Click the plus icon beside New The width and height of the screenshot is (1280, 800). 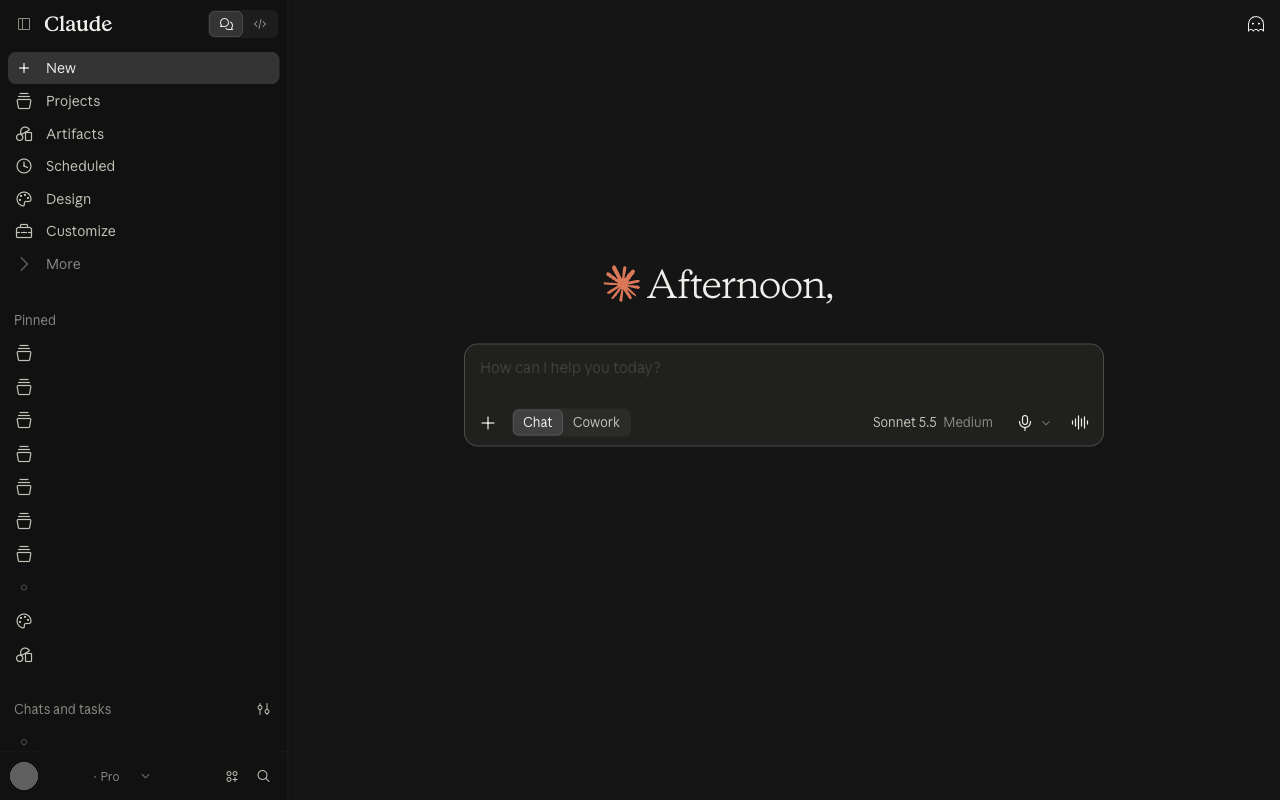pyautogui.click(x=24, y=68)
